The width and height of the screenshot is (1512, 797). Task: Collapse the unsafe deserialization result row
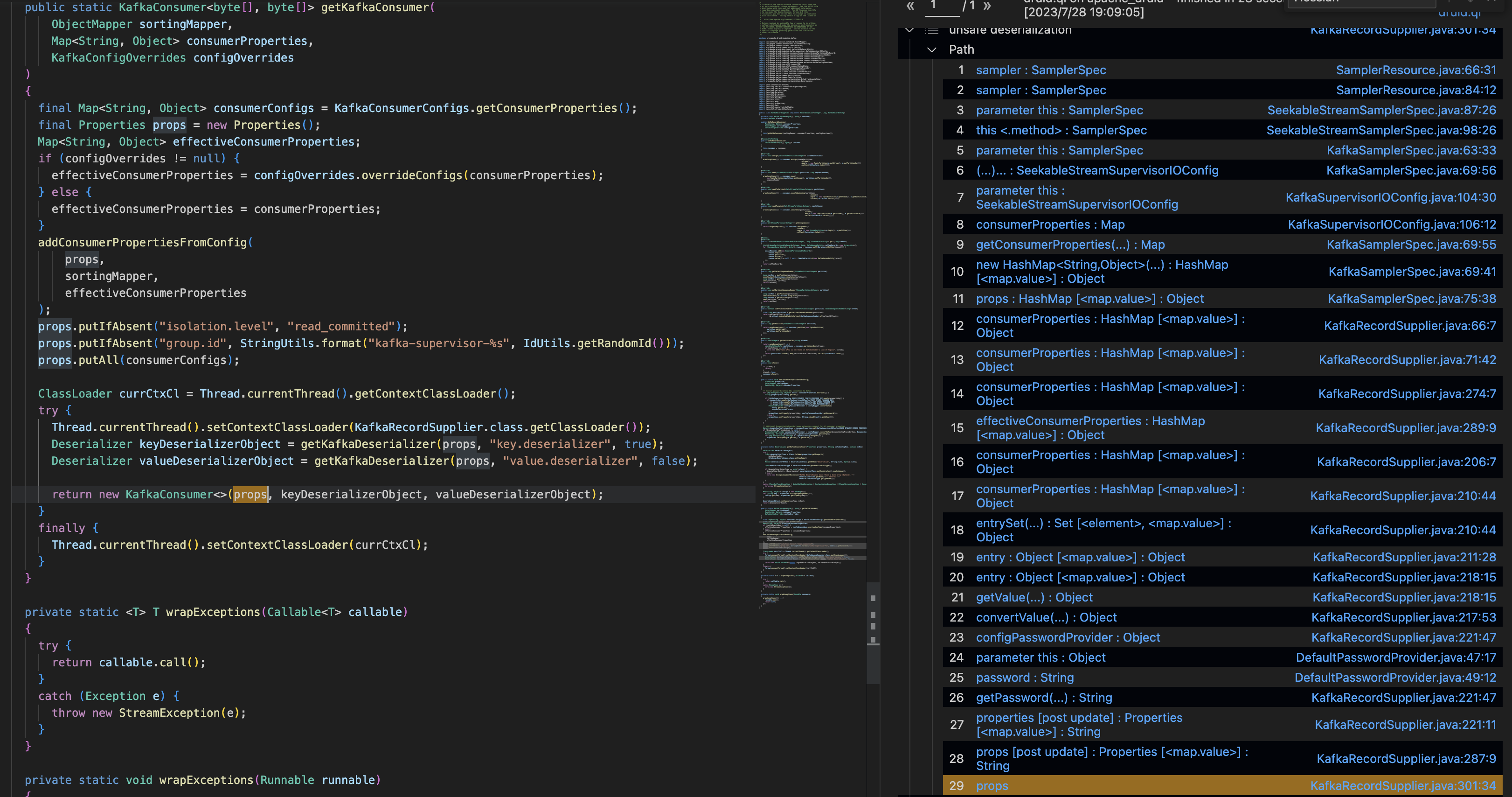coord(909,30)
